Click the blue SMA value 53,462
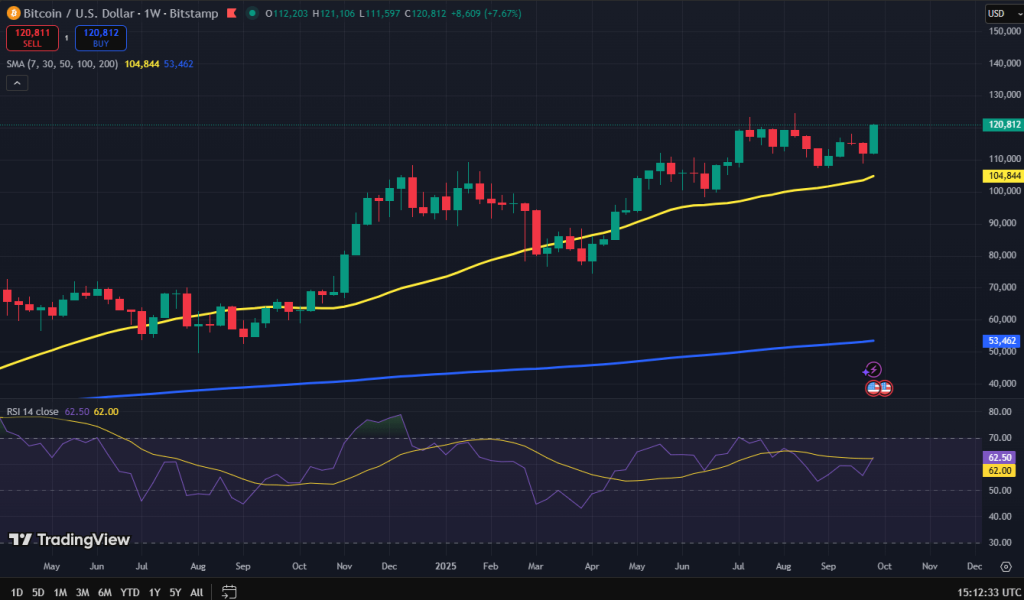 point(178,64)
